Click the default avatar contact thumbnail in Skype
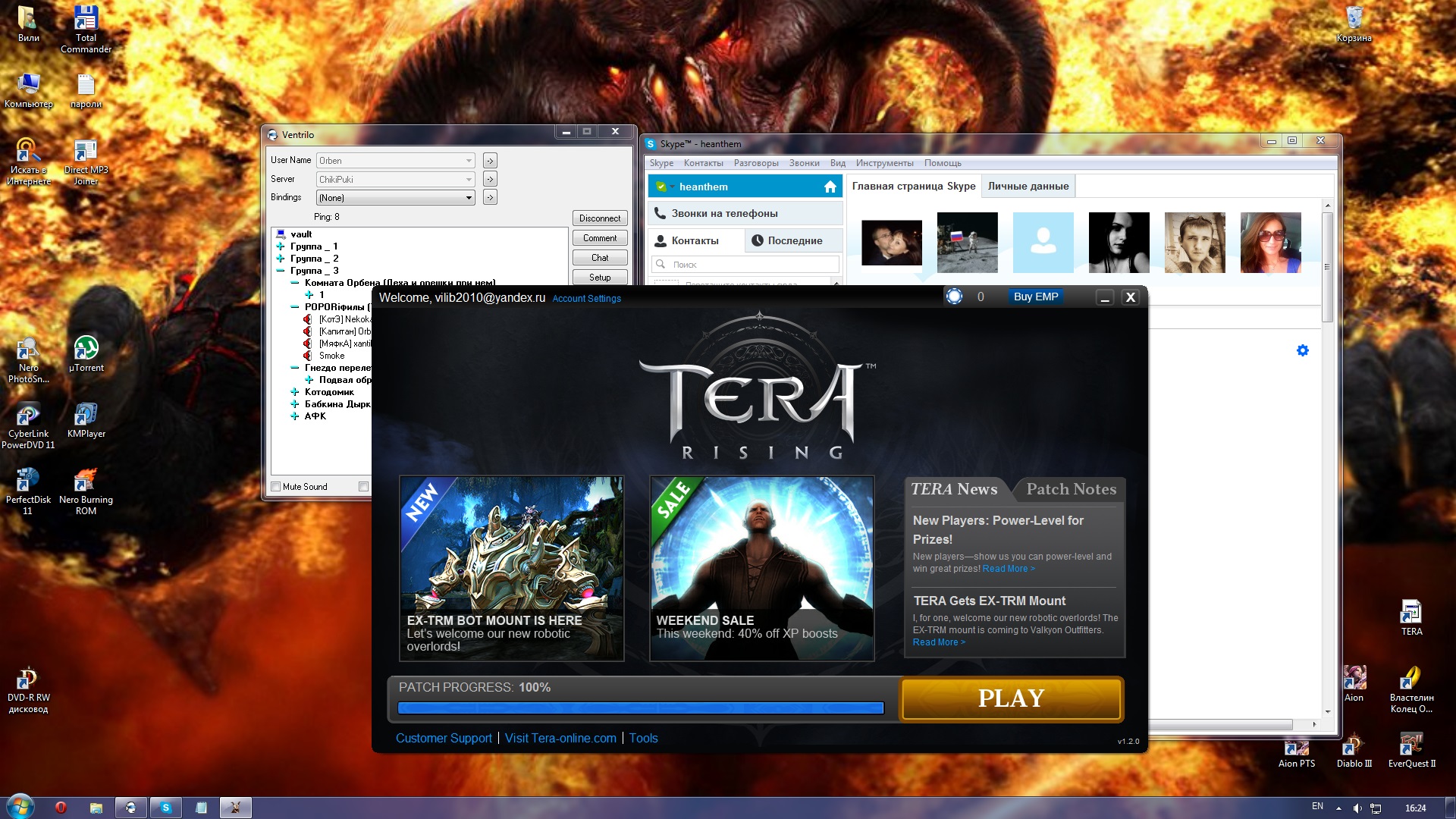Screen dimensions: 1456x819 (1043, 243)
